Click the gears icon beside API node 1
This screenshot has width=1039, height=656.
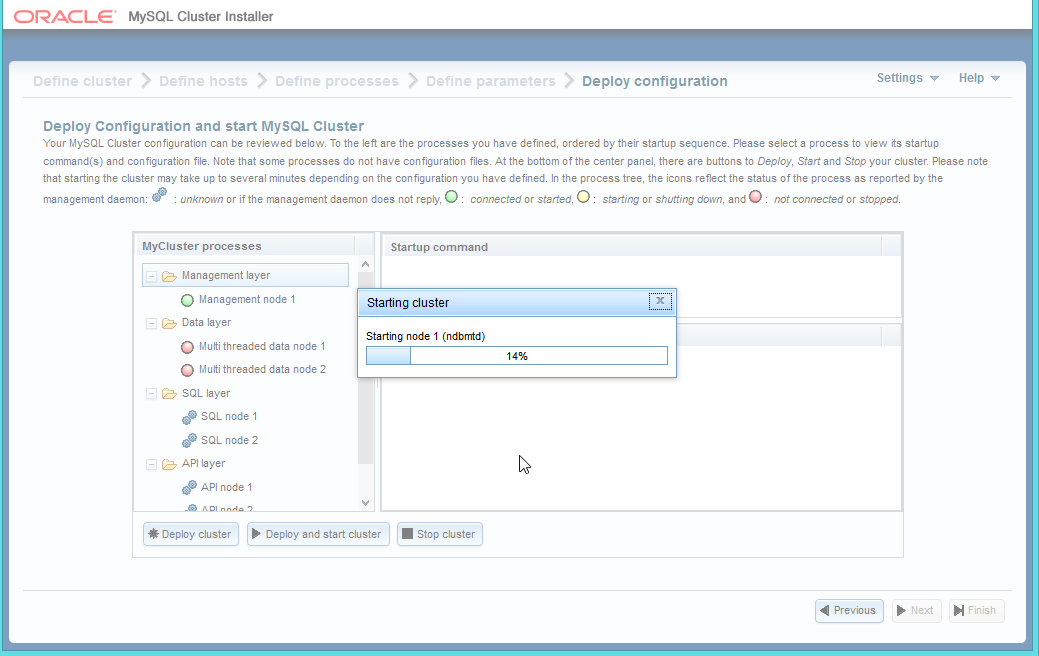point(190,488)
